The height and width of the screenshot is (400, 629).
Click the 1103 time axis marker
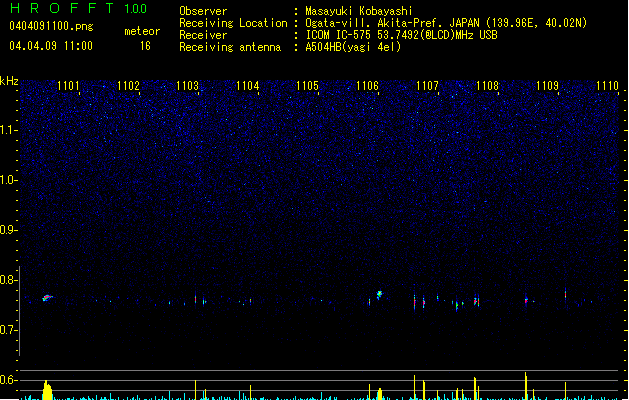tap(187, 86)
